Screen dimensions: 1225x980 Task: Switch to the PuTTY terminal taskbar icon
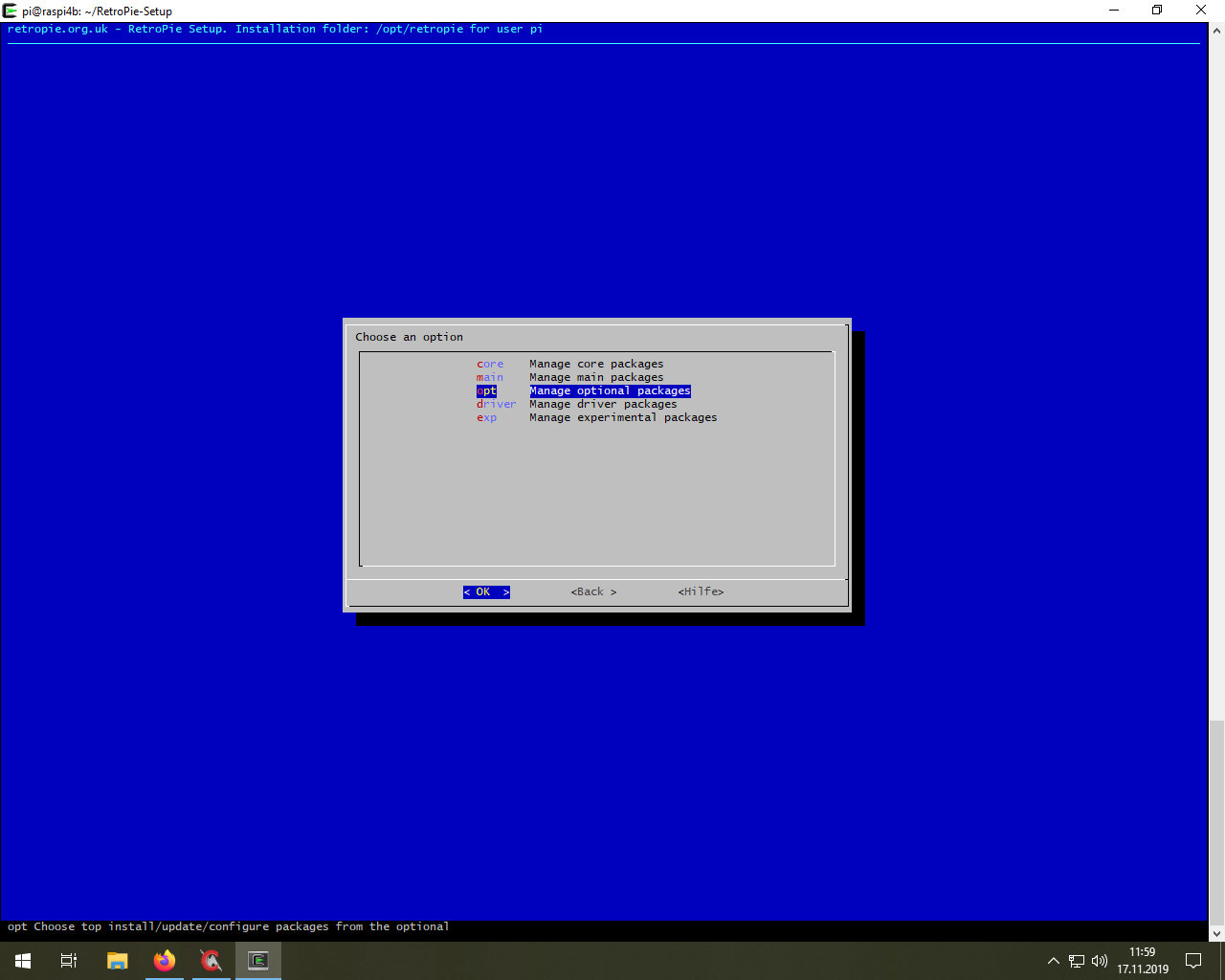pyautogui.click(x=258, y=961)
